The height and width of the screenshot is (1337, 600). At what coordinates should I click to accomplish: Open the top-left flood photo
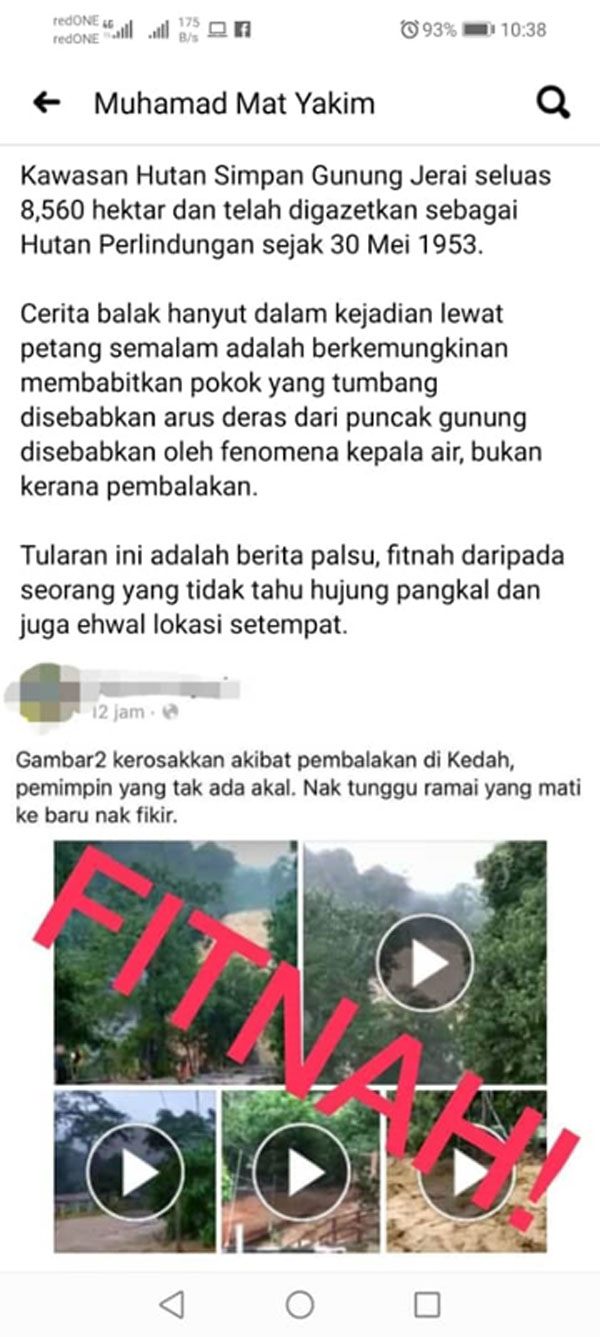(x=175, y=962)
